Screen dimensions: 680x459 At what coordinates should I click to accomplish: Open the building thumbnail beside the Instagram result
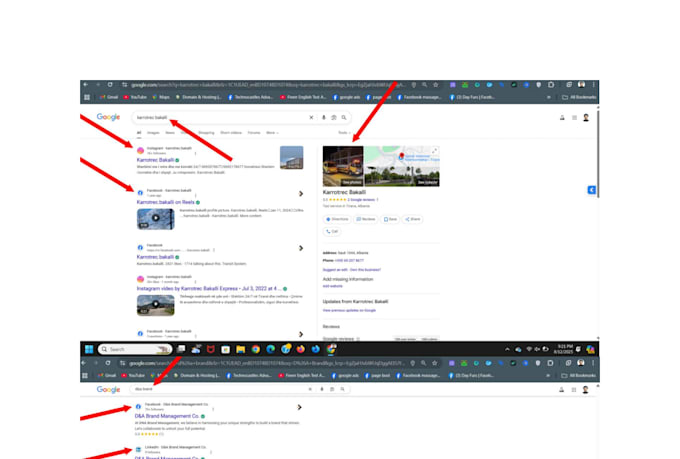tap(291, 157)
